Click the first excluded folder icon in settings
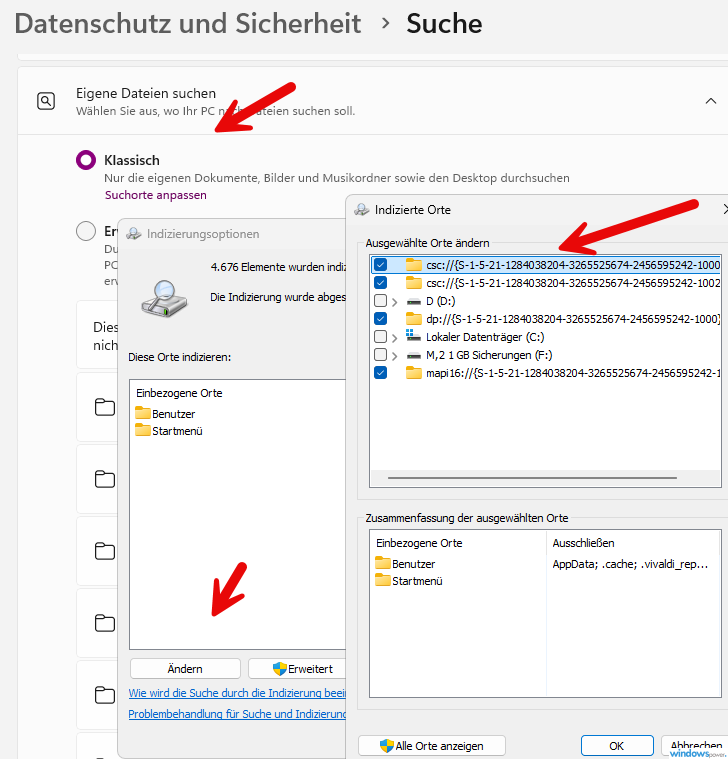The width and height of the screenshot is (728, 759). 105,407
